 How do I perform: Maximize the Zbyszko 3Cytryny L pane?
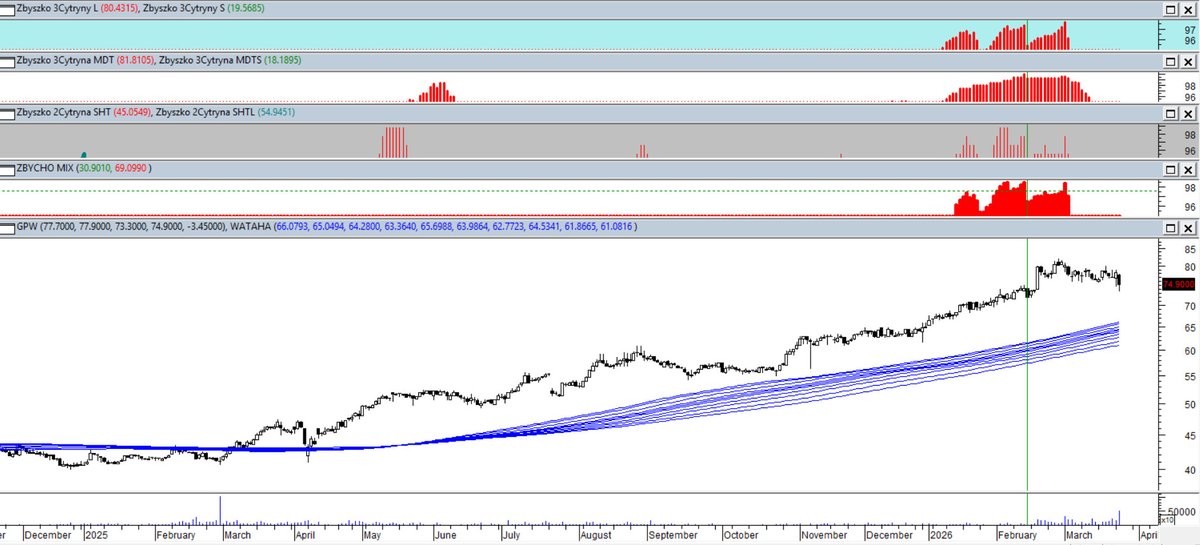pyautogui.click(x=1172, y=8)
